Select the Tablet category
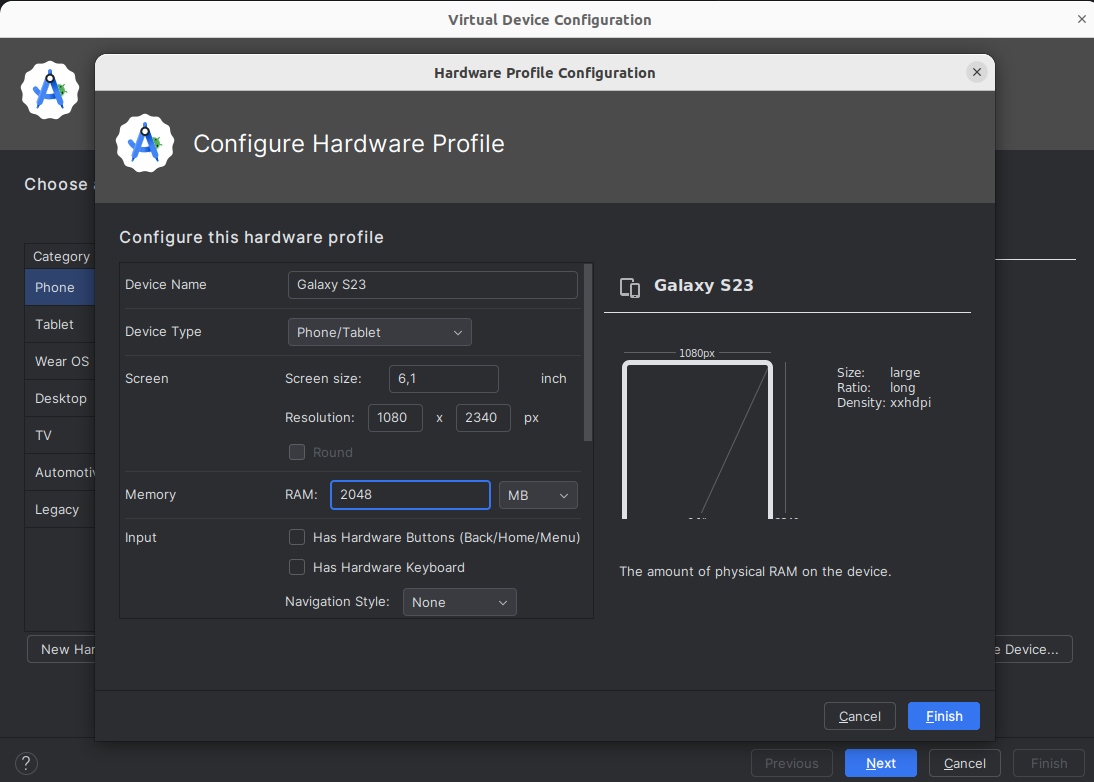This screenshot has height=782, width=1094. click(x=59, y=324)
